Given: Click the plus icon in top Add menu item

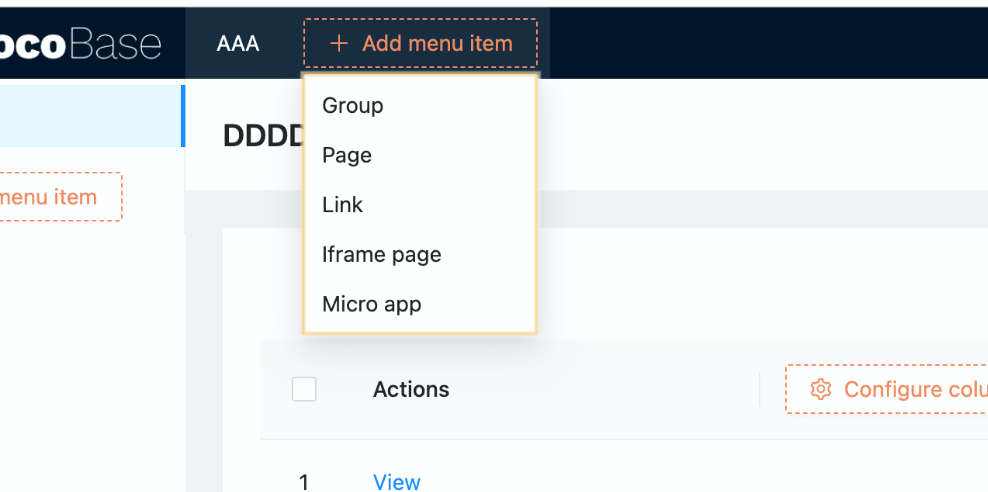Looking at the screenshot, I should [x=339, y=43].
